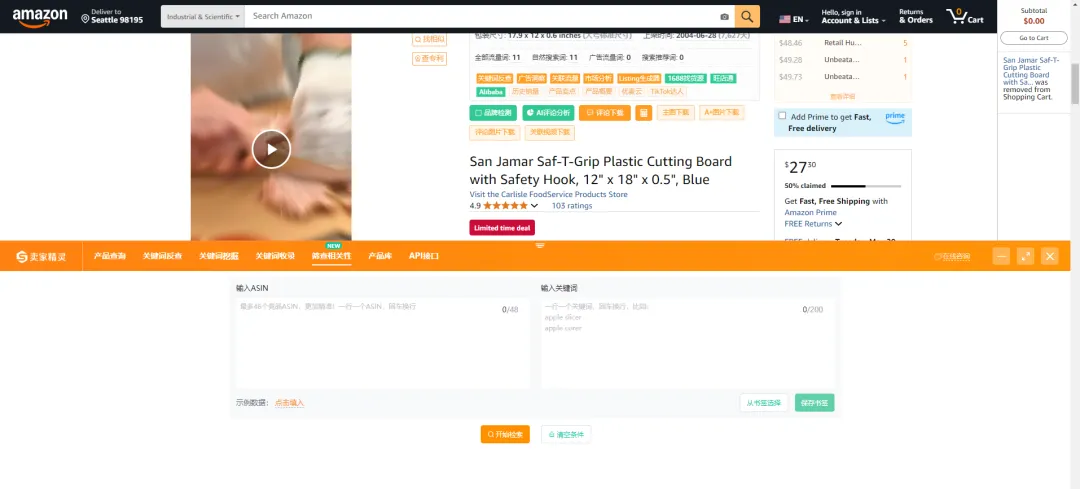Screen dimensions: 1080x489
Task: Open the 关键词挖掘 tab
Action: (219, 256)
